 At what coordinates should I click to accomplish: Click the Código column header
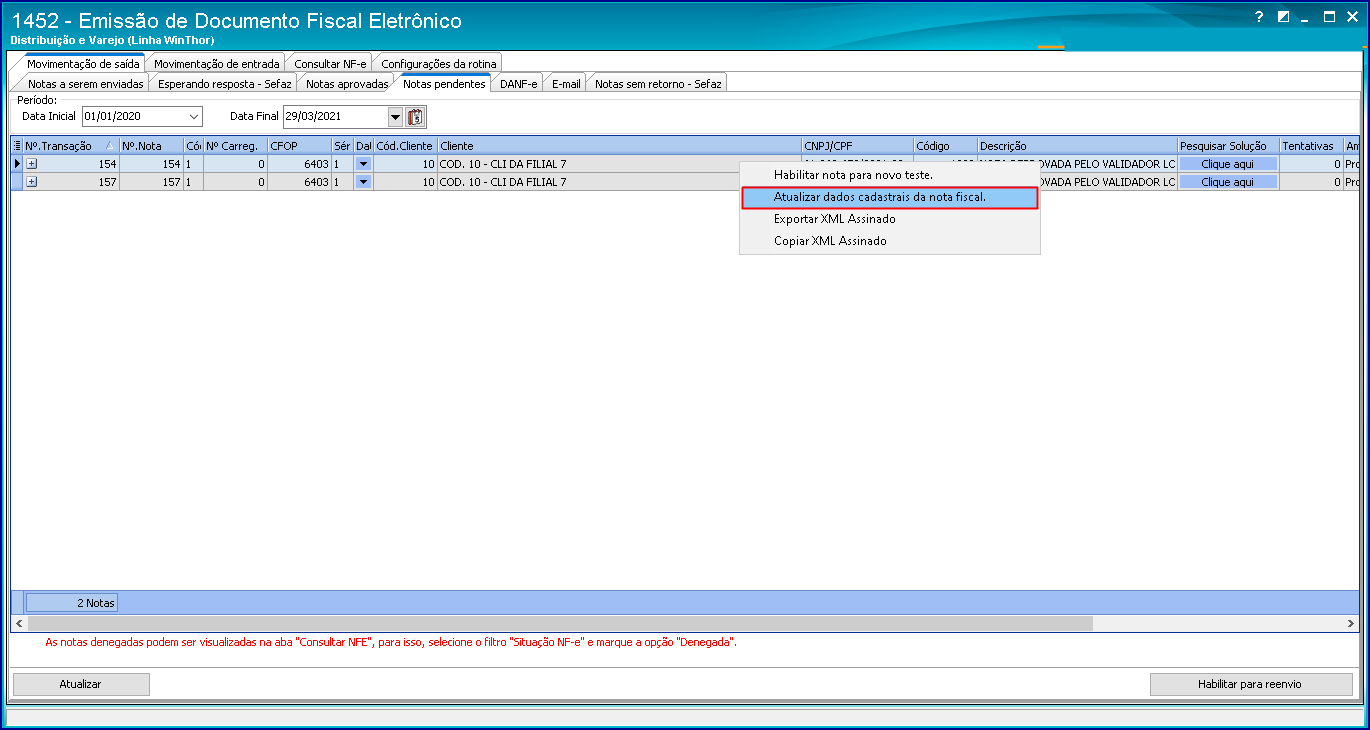pos(945,146)
